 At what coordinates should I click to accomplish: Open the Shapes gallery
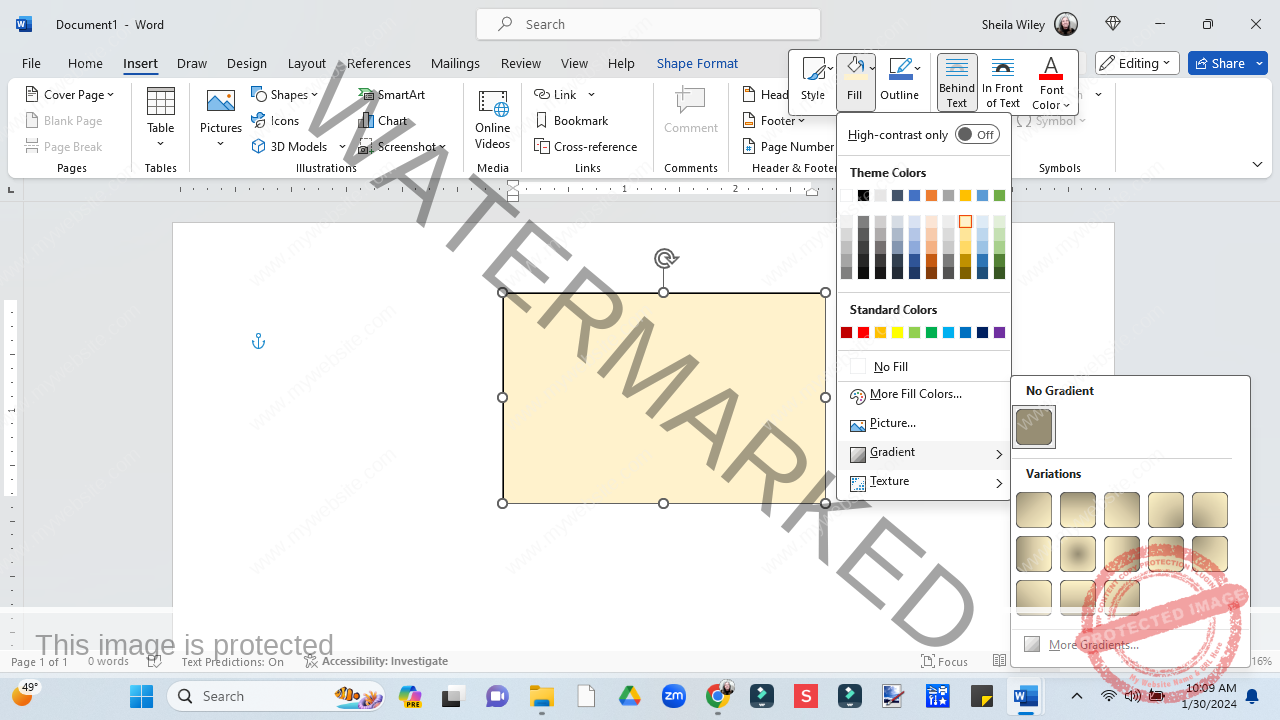coord(284,94)
